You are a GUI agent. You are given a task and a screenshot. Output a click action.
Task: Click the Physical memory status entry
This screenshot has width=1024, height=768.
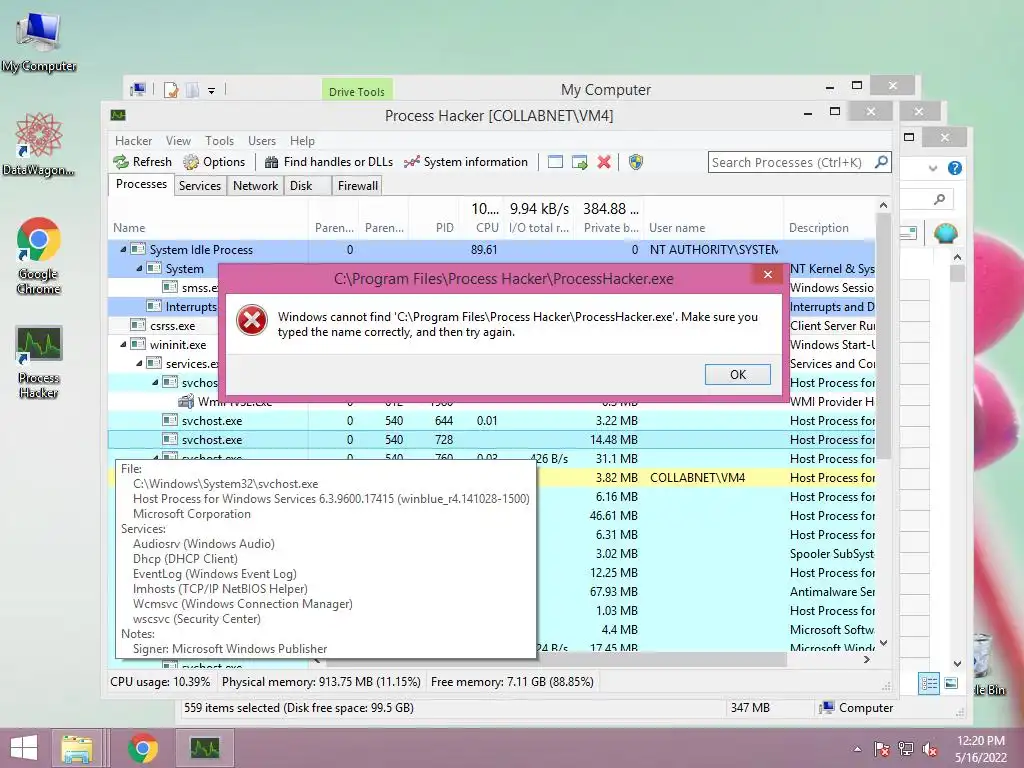[x=321, y=682]
